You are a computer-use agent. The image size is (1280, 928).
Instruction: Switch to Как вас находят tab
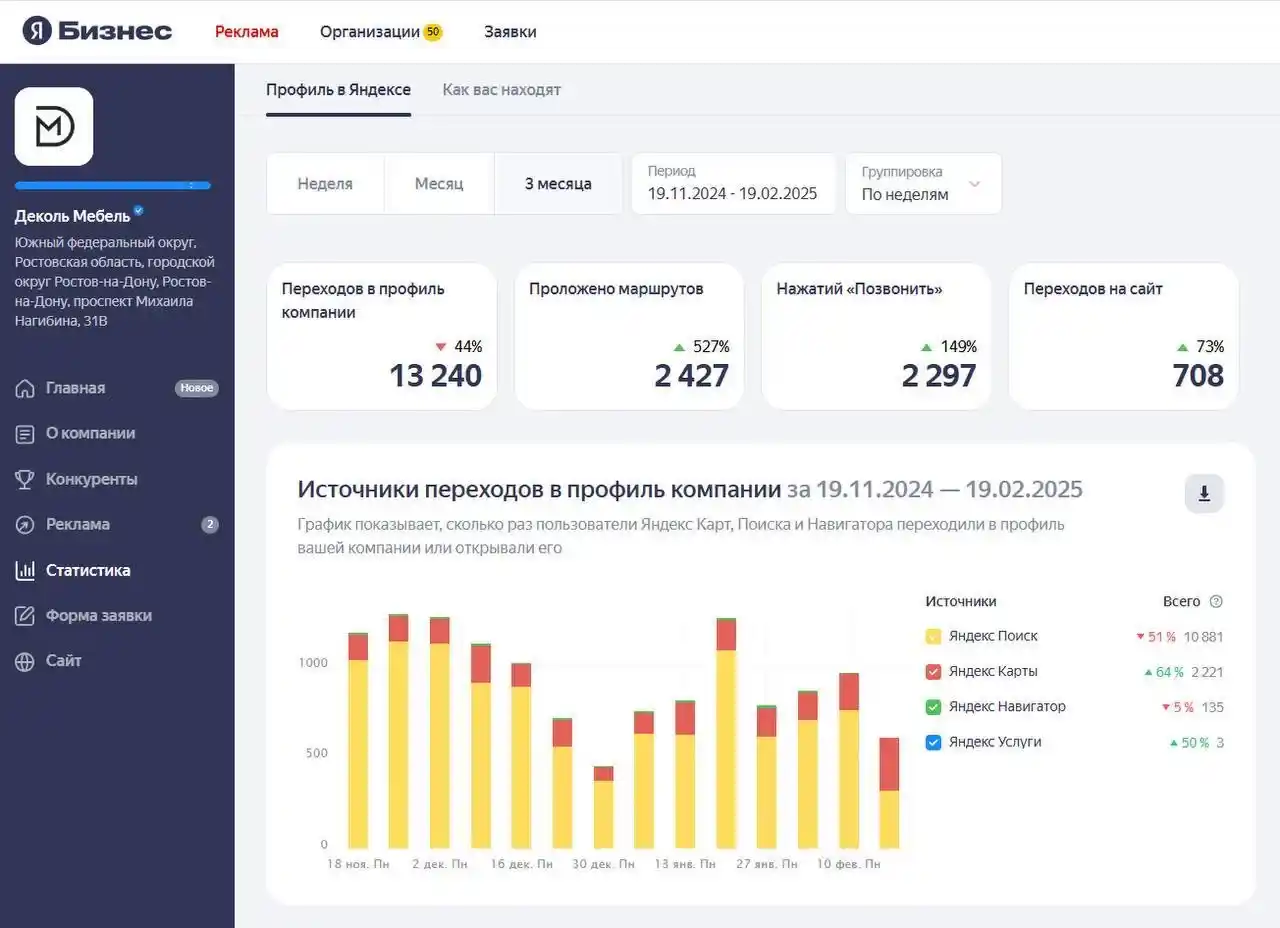coord(502,90)
